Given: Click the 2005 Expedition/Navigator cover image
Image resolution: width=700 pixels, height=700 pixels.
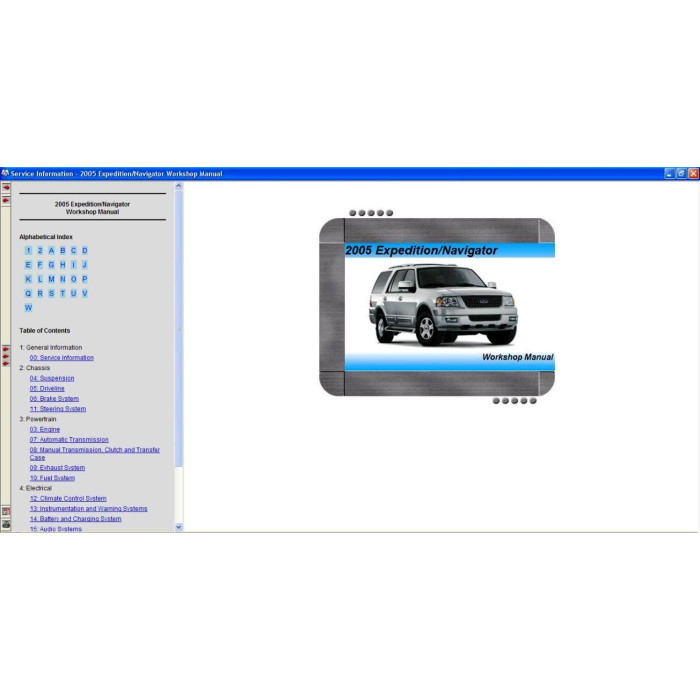Looking at the screenshot, I should [437, 307].
